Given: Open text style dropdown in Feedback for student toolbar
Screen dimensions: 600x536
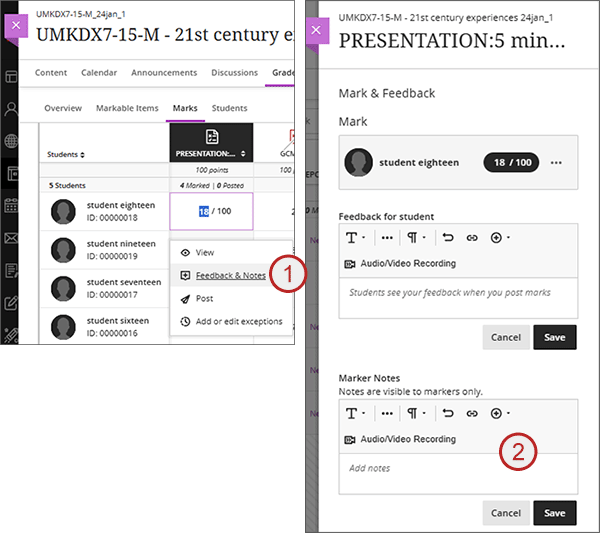Looking at the screenshot, I should (x=355, y=238).
